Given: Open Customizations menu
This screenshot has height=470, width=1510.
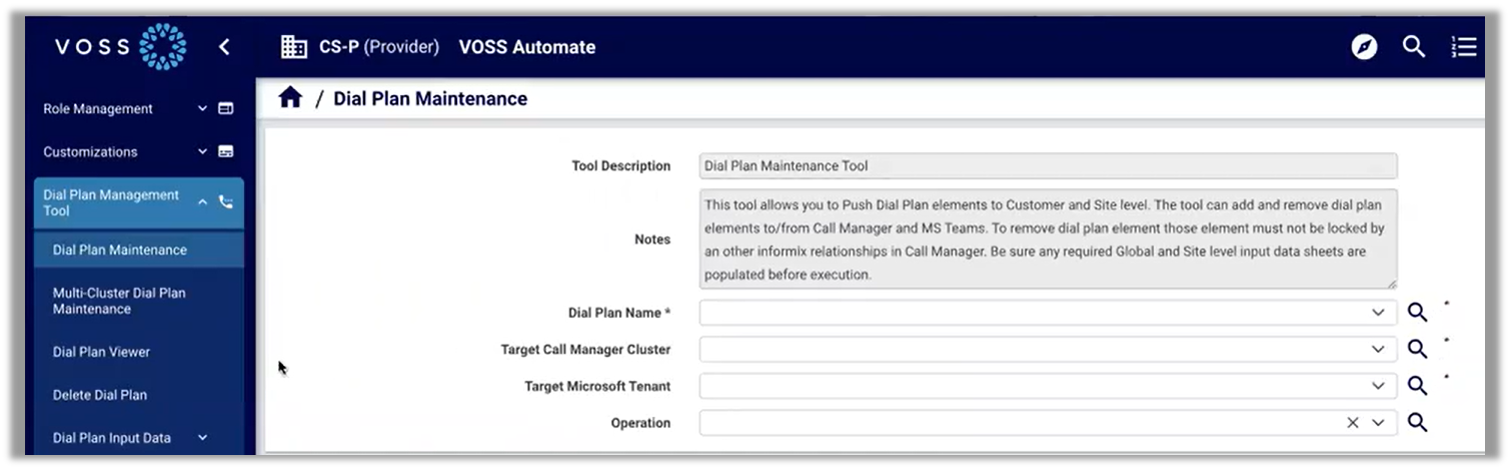Looking at the screenshot, I should click(90, 152).
